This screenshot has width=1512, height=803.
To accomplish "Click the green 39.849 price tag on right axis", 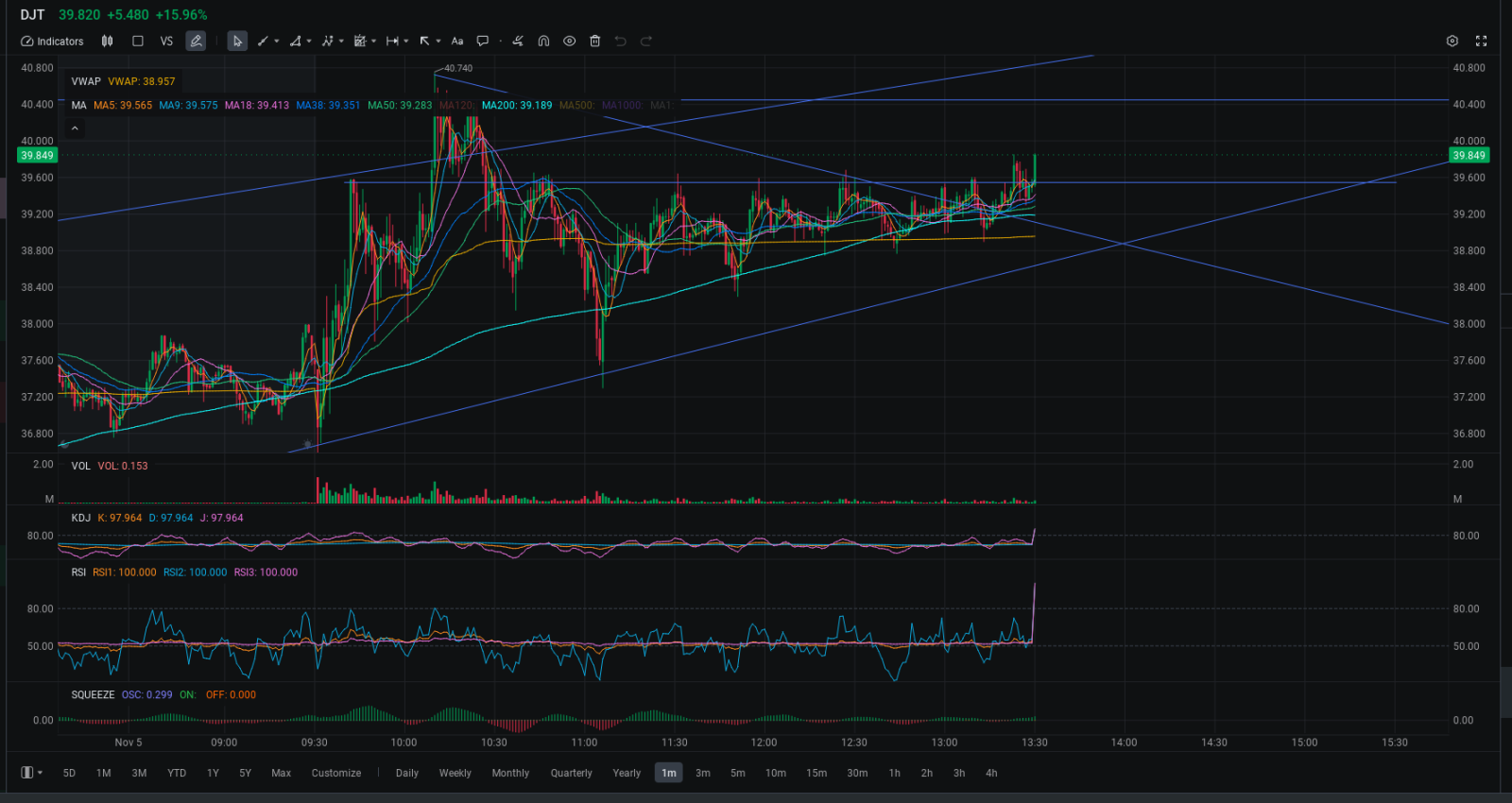I will coord(1469,155).
